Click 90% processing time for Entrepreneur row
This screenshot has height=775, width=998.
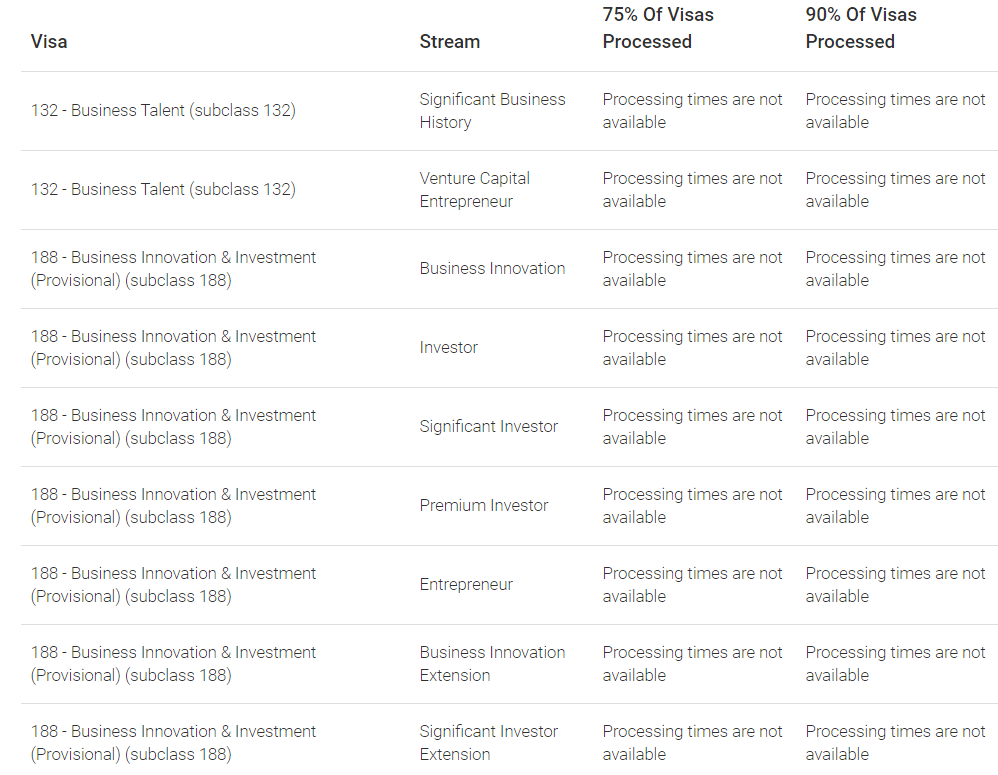[895, 584]
